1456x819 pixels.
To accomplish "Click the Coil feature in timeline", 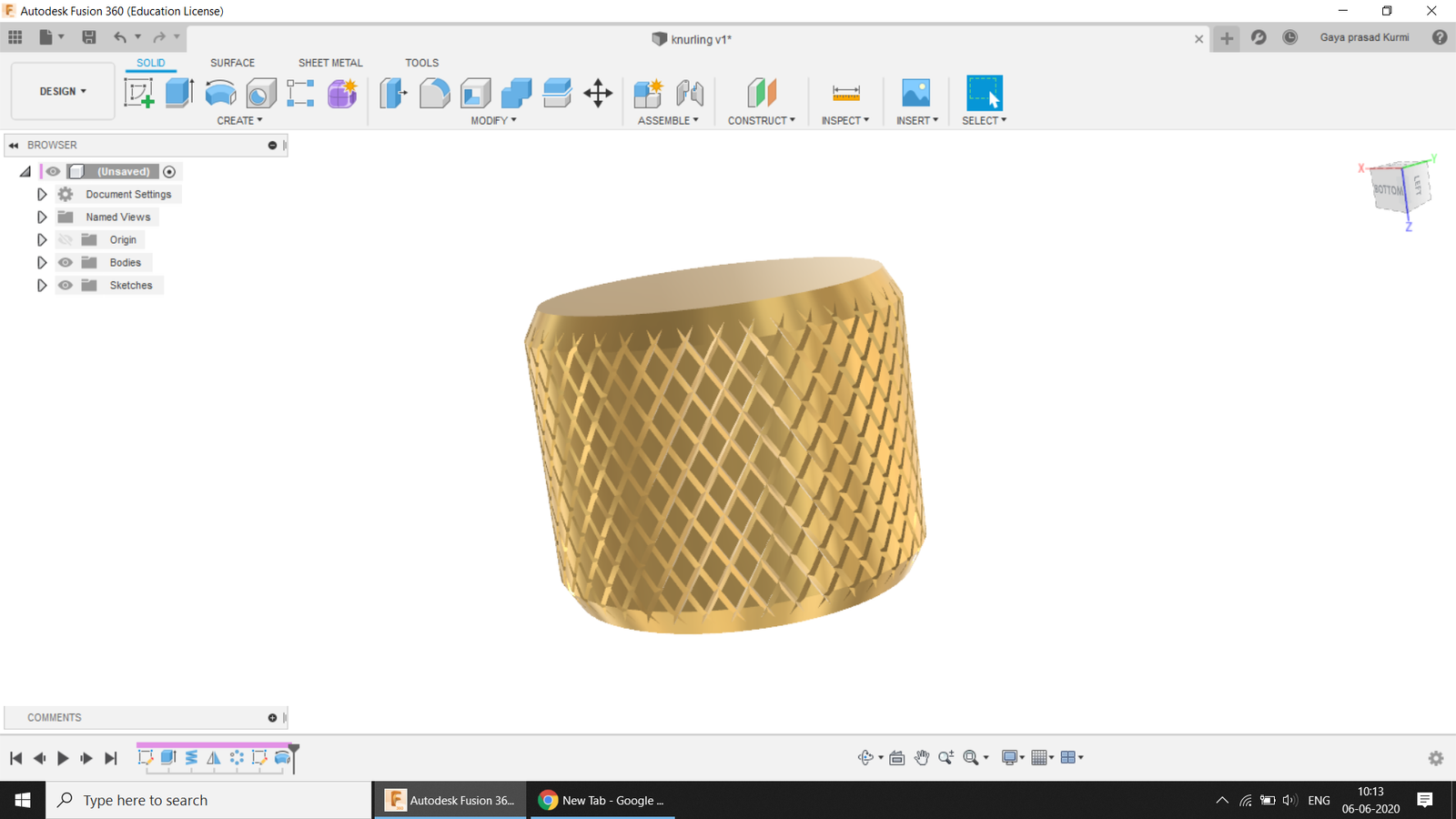I will 191,757.
